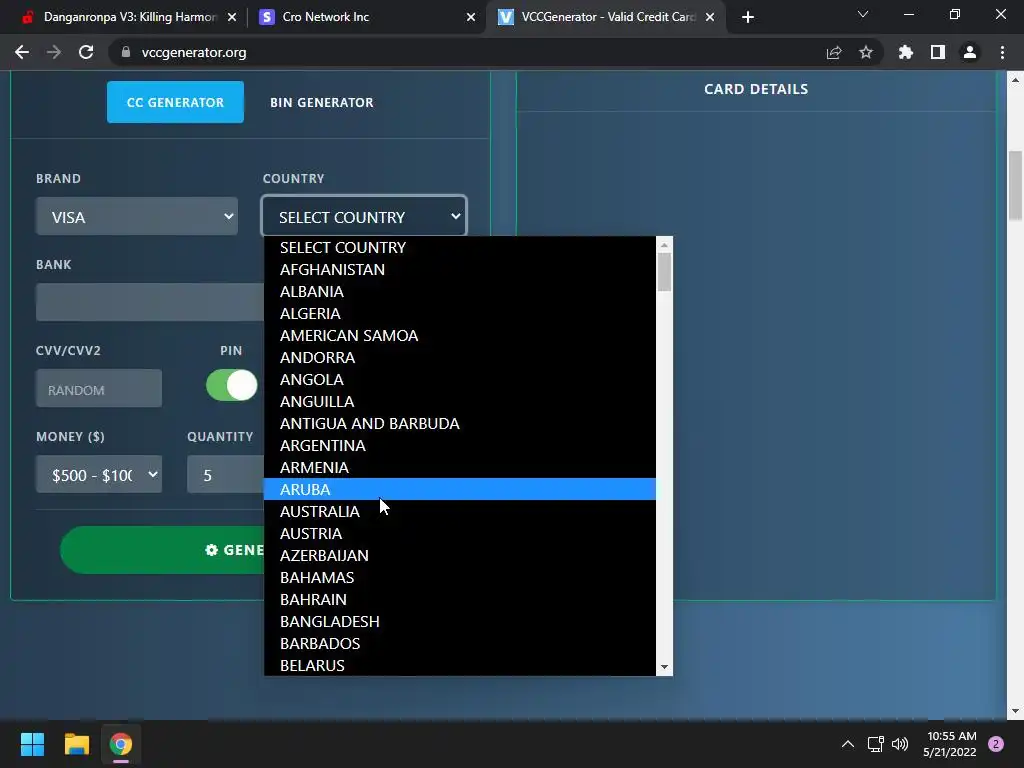Click the page scrollbar down arrow
Screen dimensions: 1024x768
1015,711
